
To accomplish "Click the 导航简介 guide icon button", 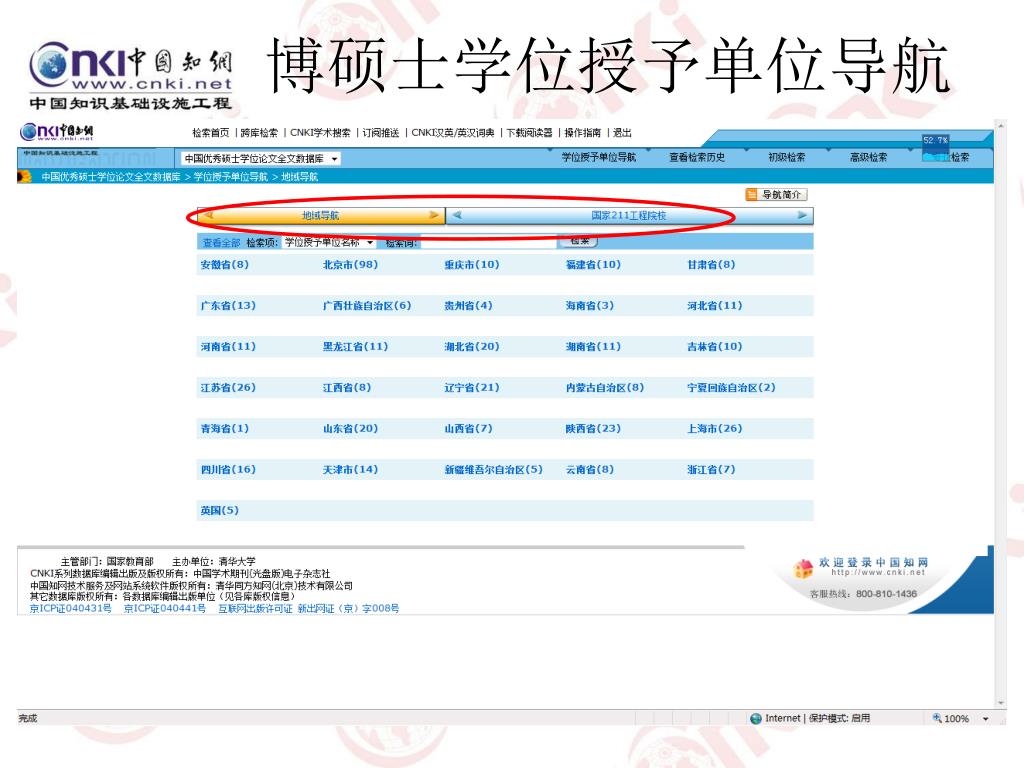I will pos(776,195).
